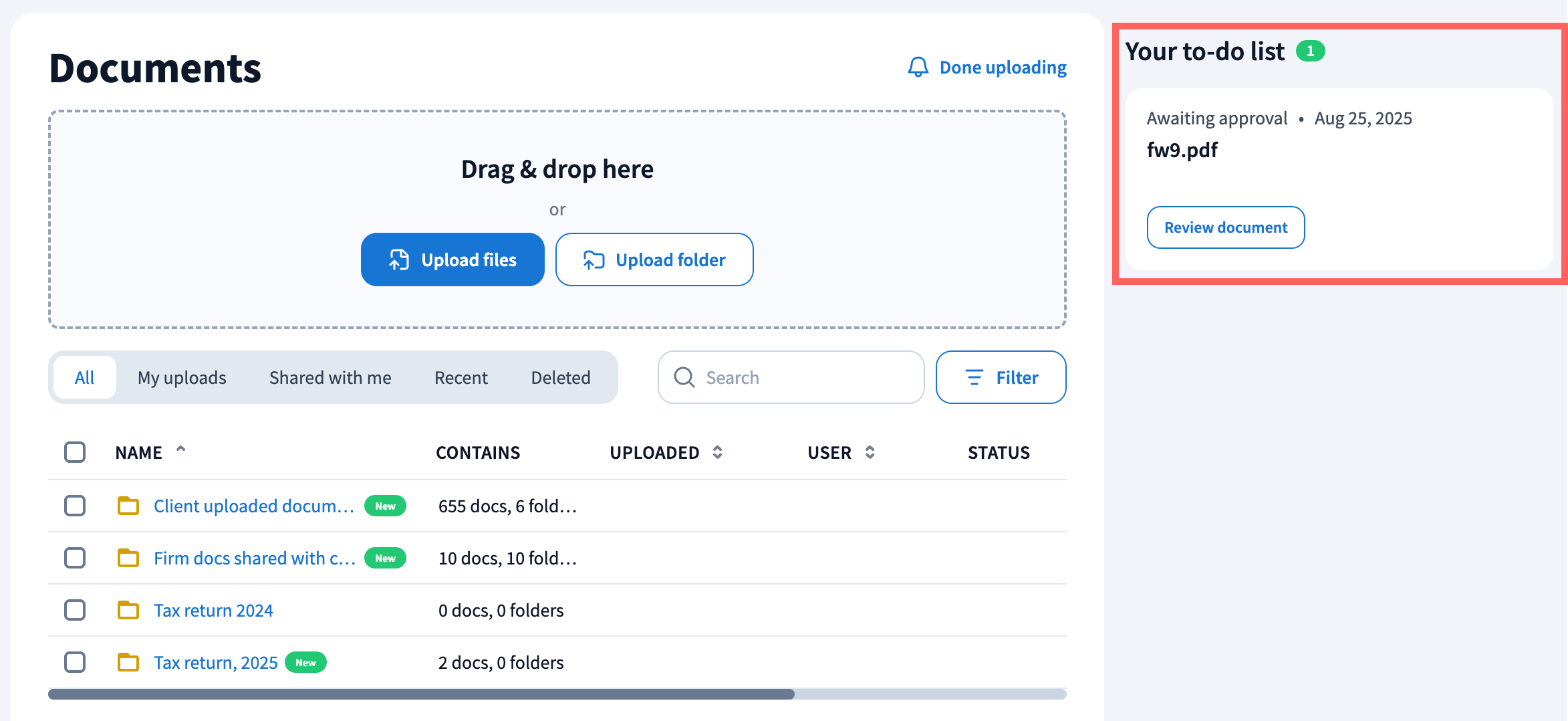Switch to the My uploads tab
The height and width of the screenshot is (721, 1568).
[x=182, y=377]
